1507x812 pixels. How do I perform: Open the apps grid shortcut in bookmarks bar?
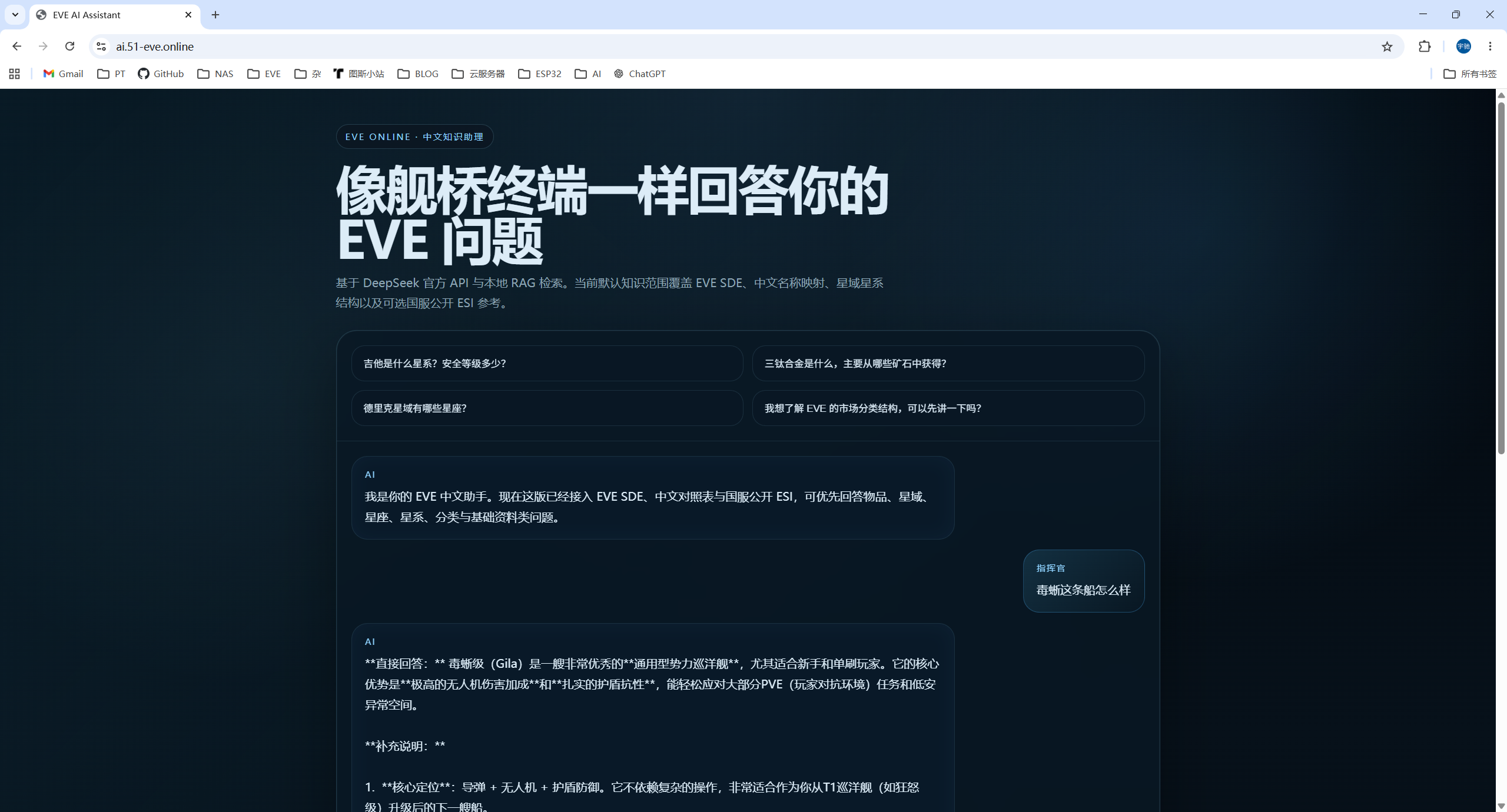(x=15, y=74)
